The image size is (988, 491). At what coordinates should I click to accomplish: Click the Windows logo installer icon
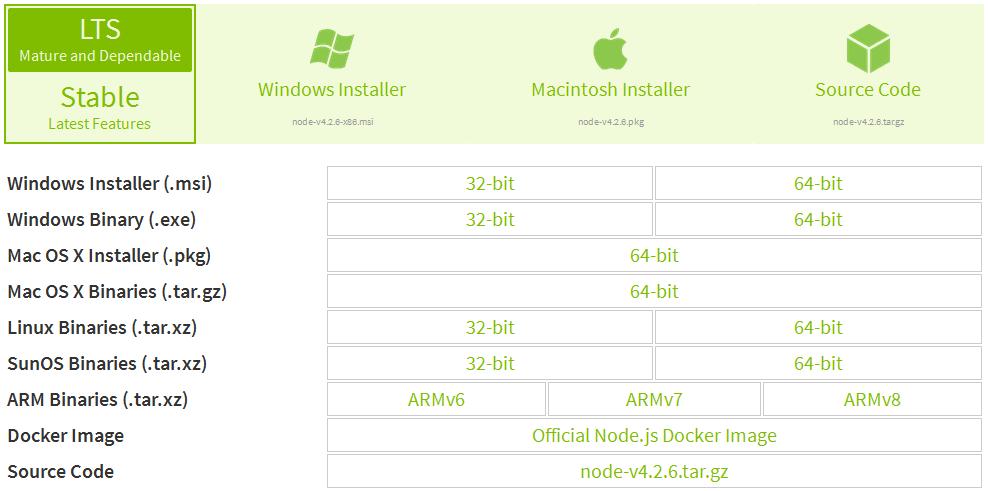coord(332,49)
